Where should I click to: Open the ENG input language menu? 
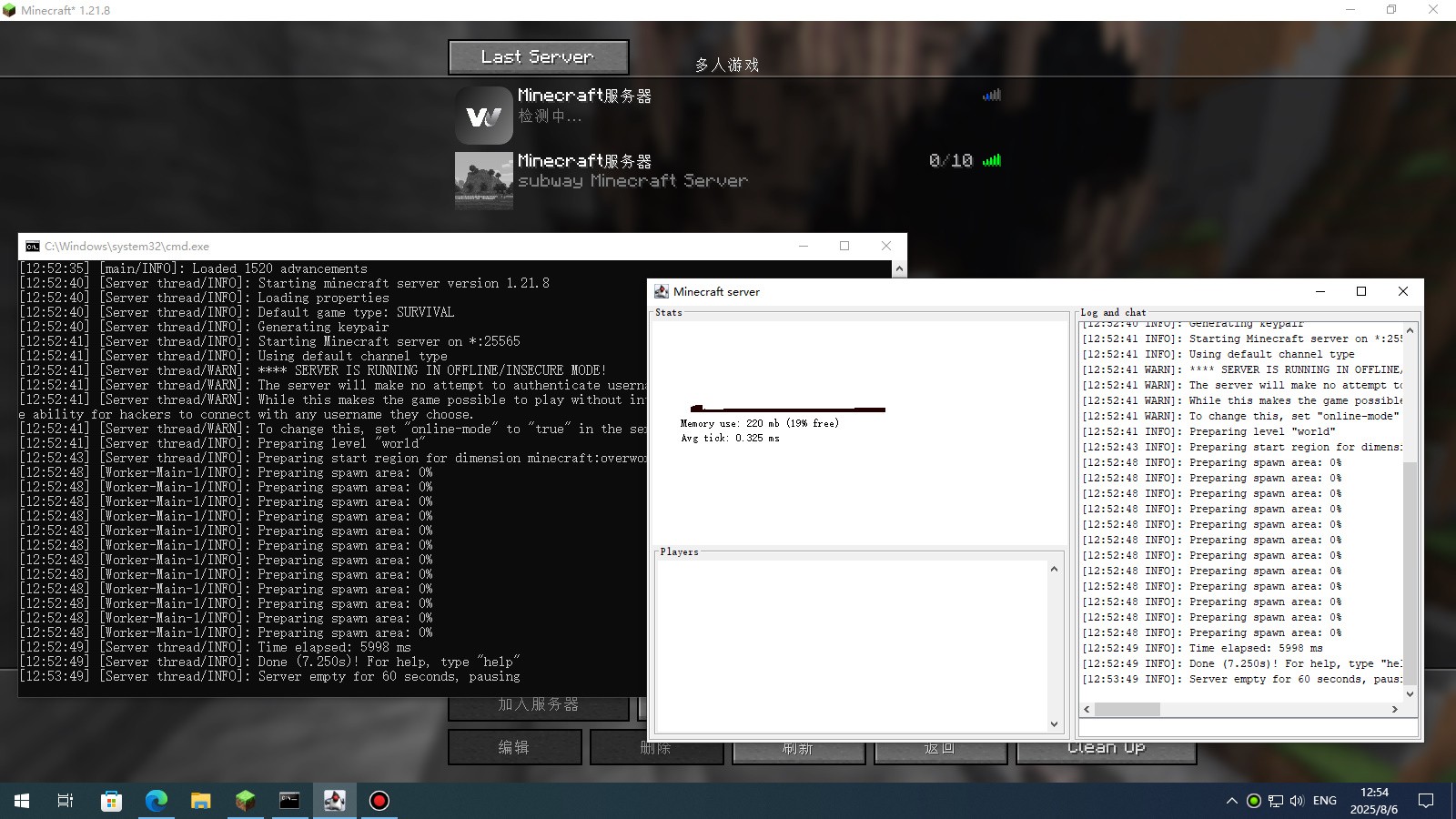pos(1325,801)
